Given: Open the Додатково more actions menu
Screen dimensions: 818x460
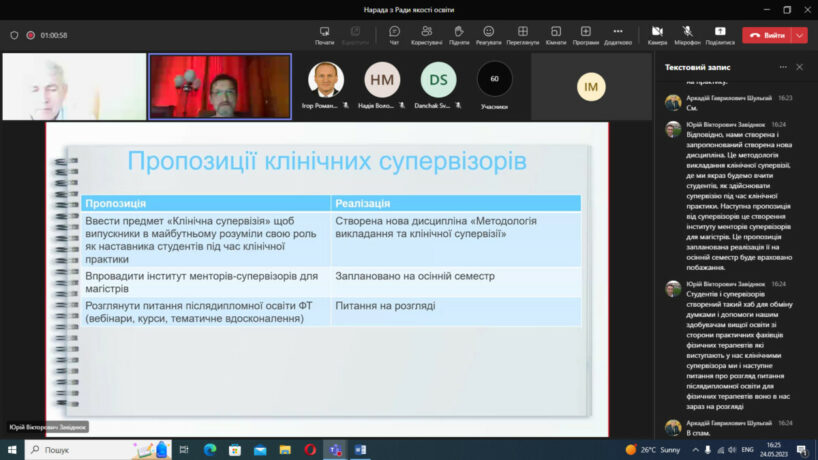Looking at the screenshot, I should pyautogui.click(x=618, y=35).
